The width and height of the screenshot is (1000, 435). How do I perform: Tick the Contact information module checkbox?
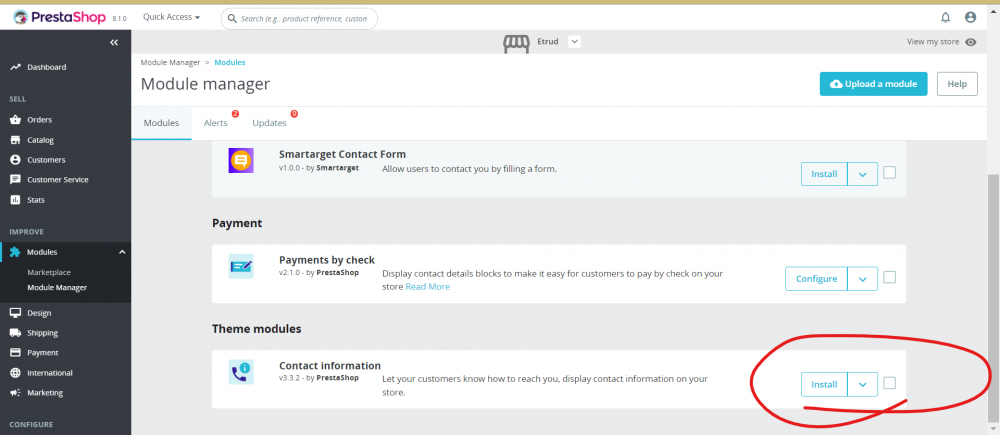[x=890, y=383]
